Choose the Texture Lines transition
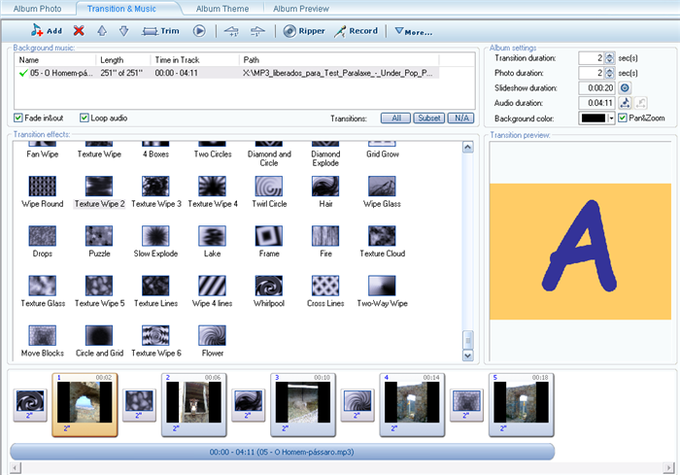Image resolution: width=680 pixels, height=475 pixels. click(156, 292)
